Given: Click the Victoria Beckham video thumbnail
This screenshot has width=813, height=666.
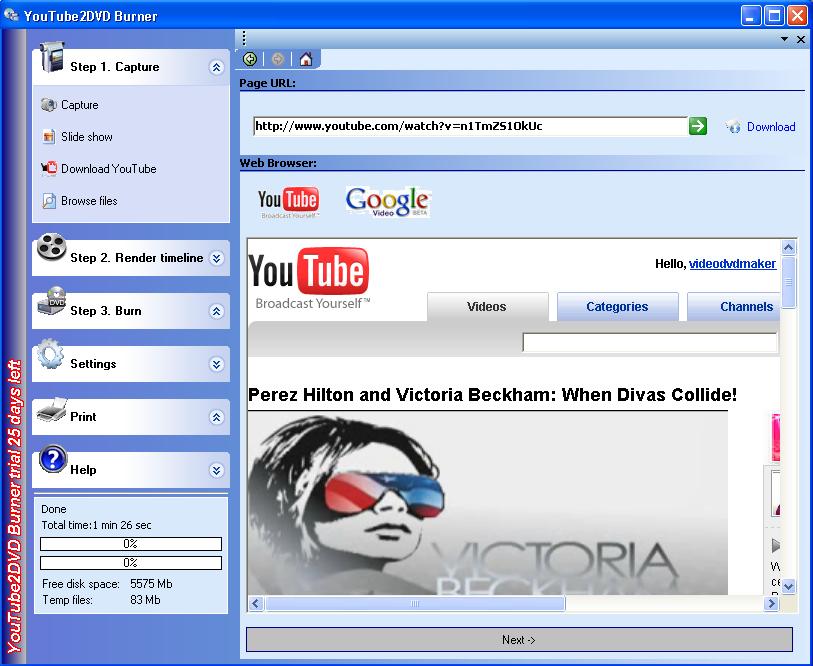Looking at the screenshot, I should point(488,503).
